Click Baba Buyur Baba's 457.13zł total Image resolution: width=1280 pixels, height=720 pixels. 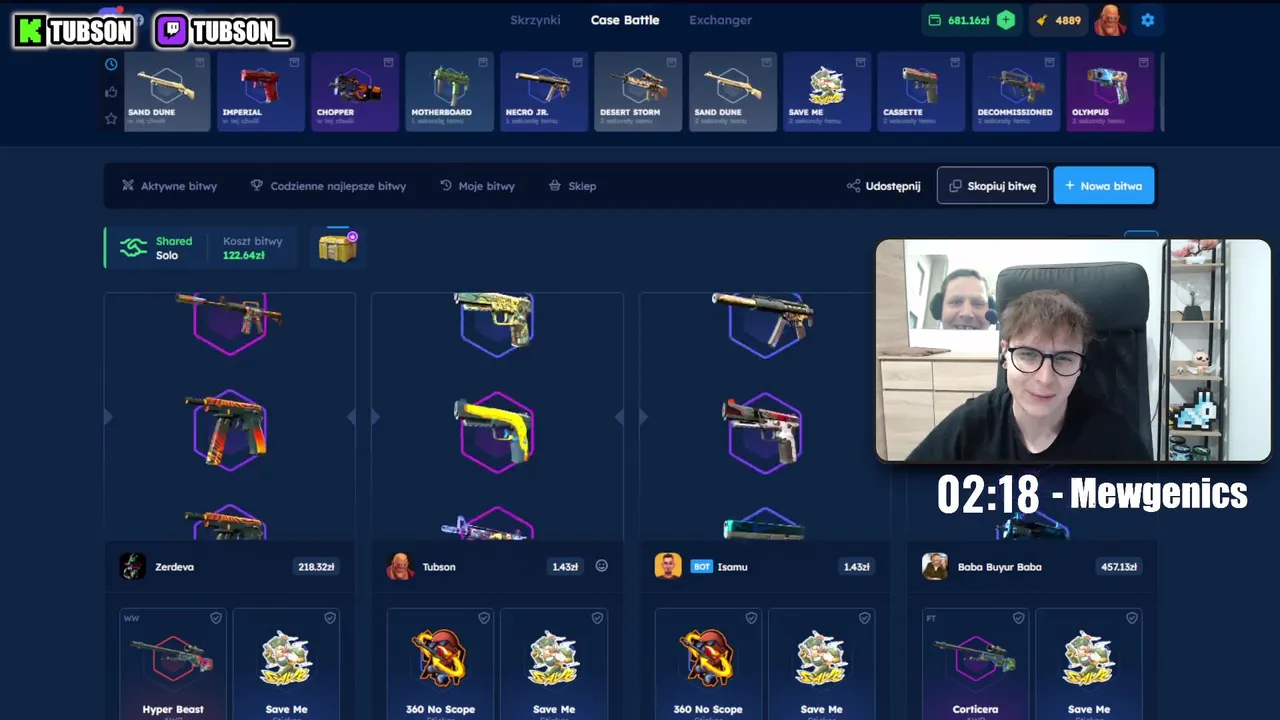[1119, 567]
